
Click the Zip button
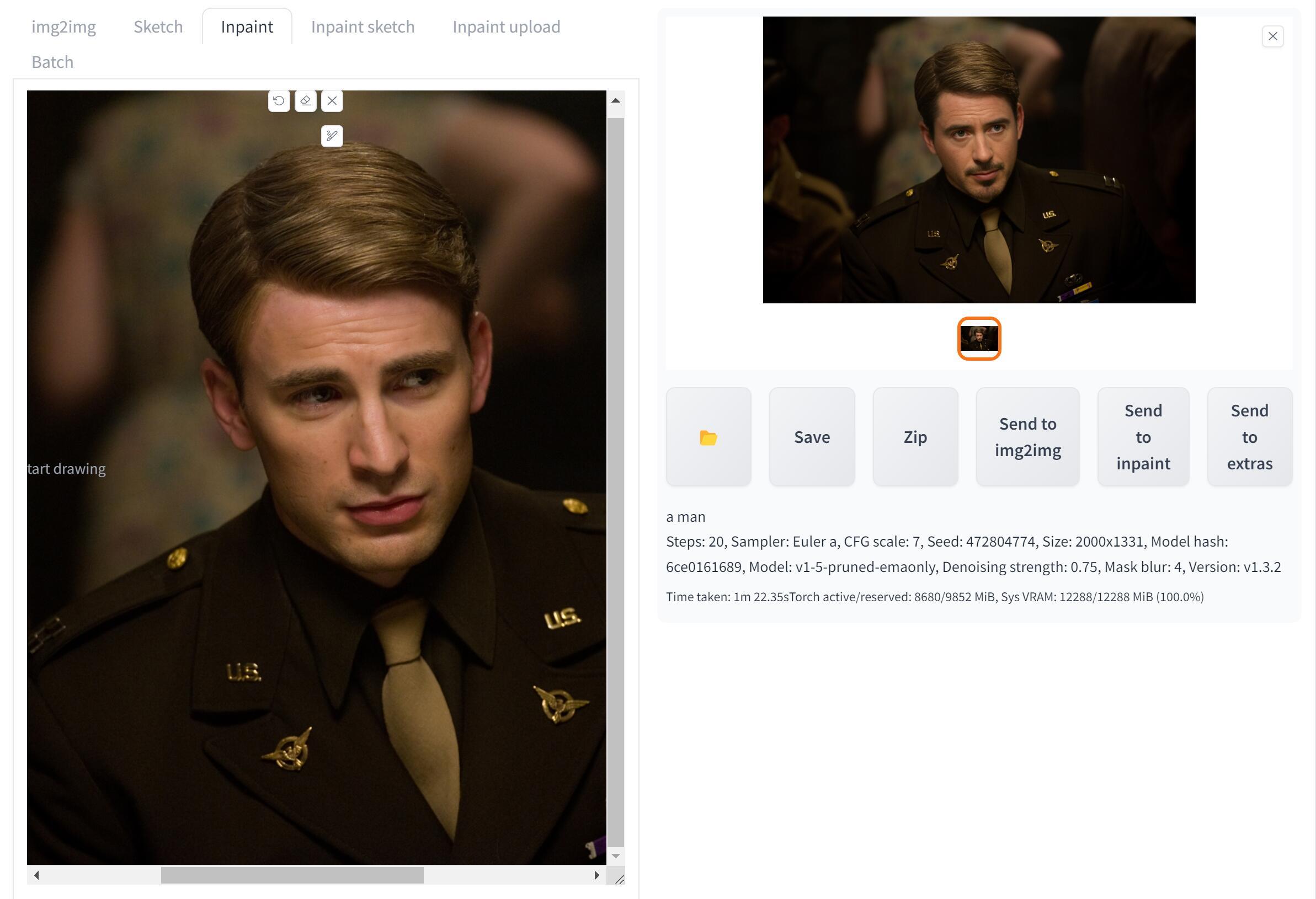pyautogui.click(x=915, y=437)
